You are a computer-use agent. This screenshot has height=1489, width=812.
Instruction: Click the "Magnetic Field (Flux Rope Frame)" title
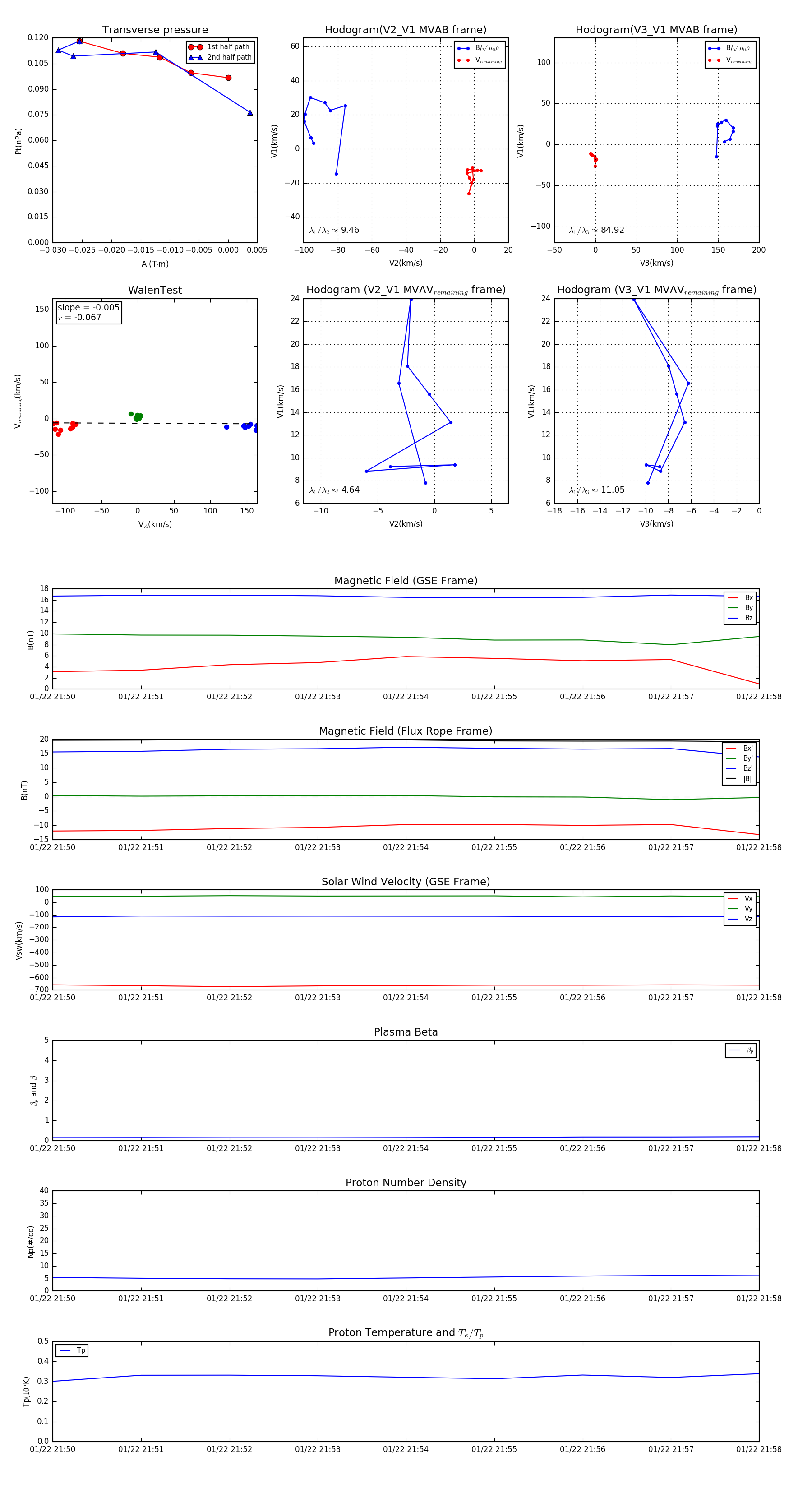click(x=406, y=731)
